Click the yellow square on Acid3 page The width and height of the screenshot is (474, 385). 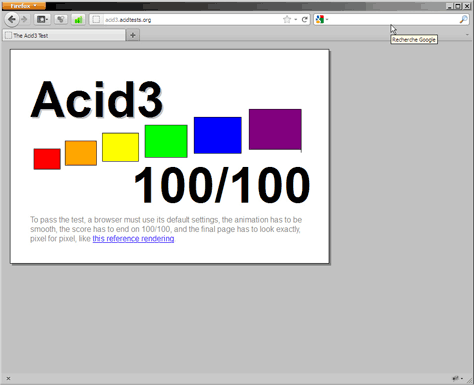pyautogui.click(x=120, y=147)
